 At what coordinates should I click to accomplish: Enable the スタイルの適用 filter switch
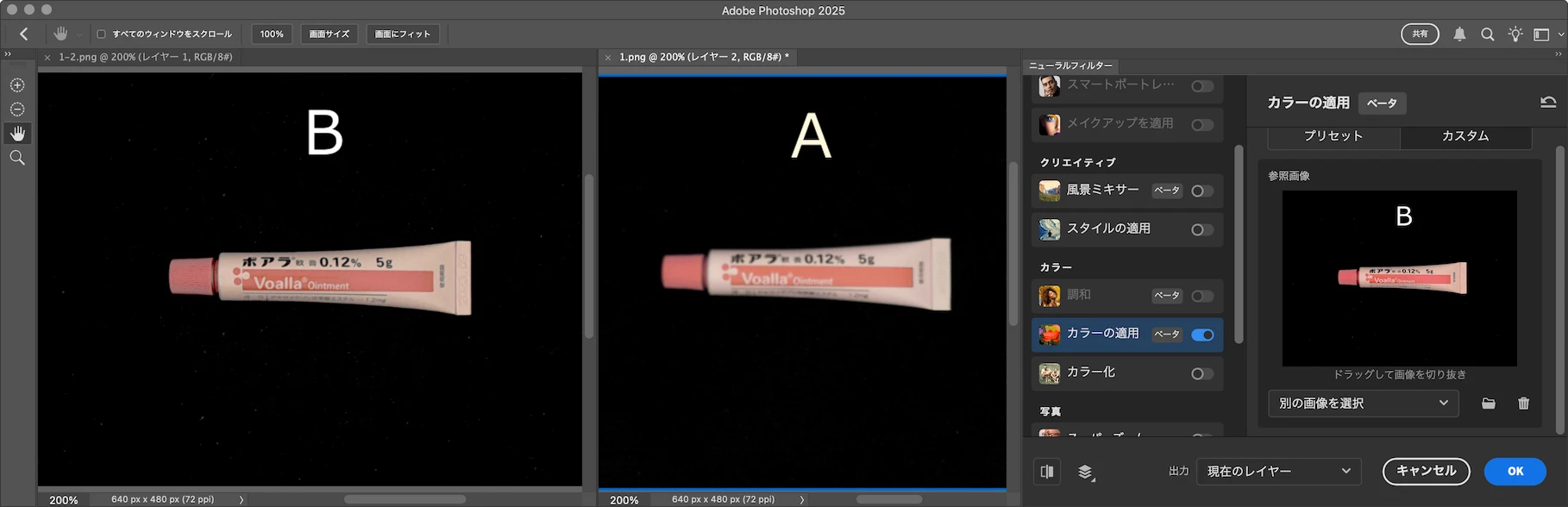tap(1202, 230)
